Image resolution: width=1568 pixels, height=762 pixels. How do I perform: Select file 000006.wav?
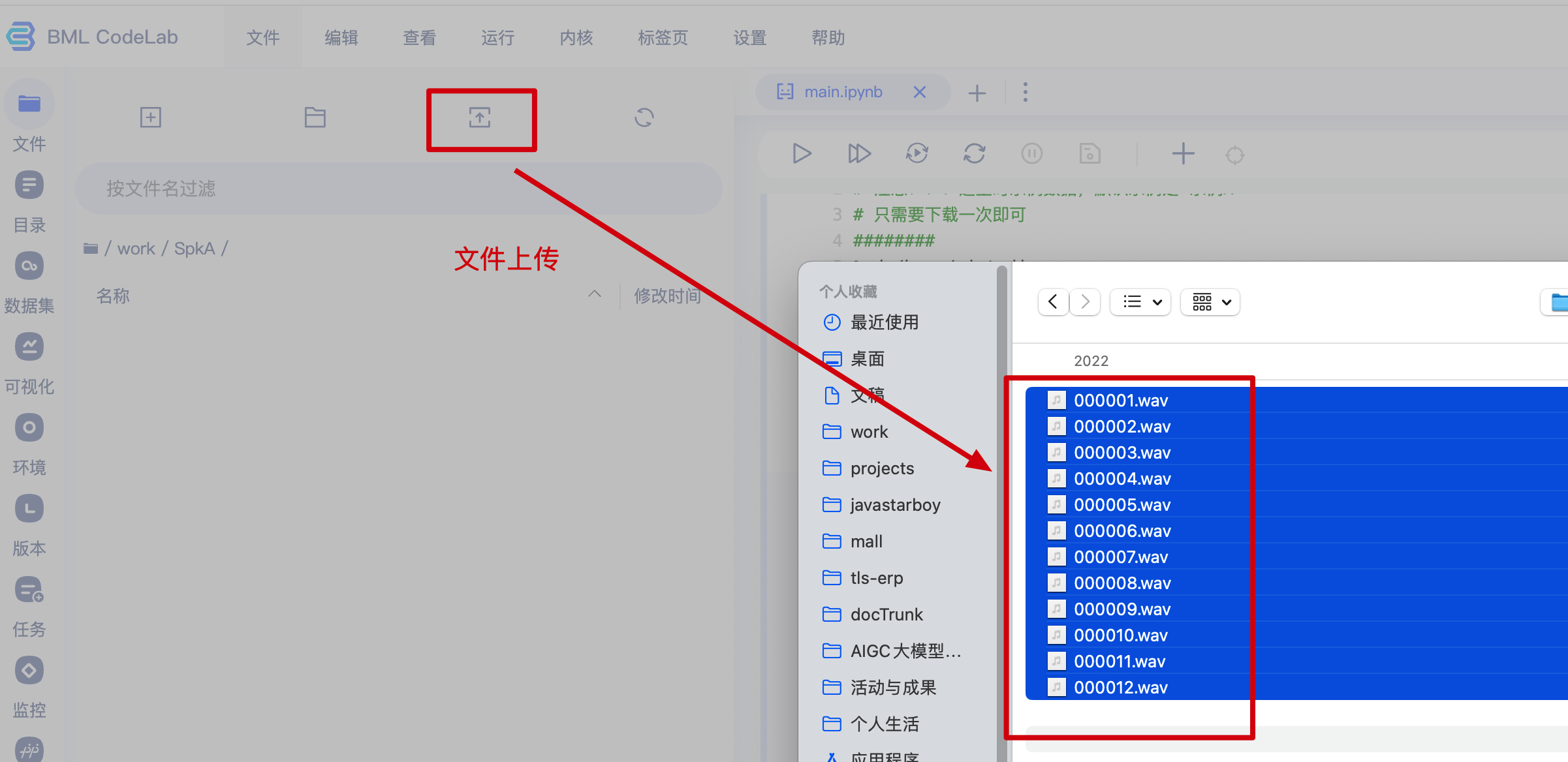point(1122,531)
